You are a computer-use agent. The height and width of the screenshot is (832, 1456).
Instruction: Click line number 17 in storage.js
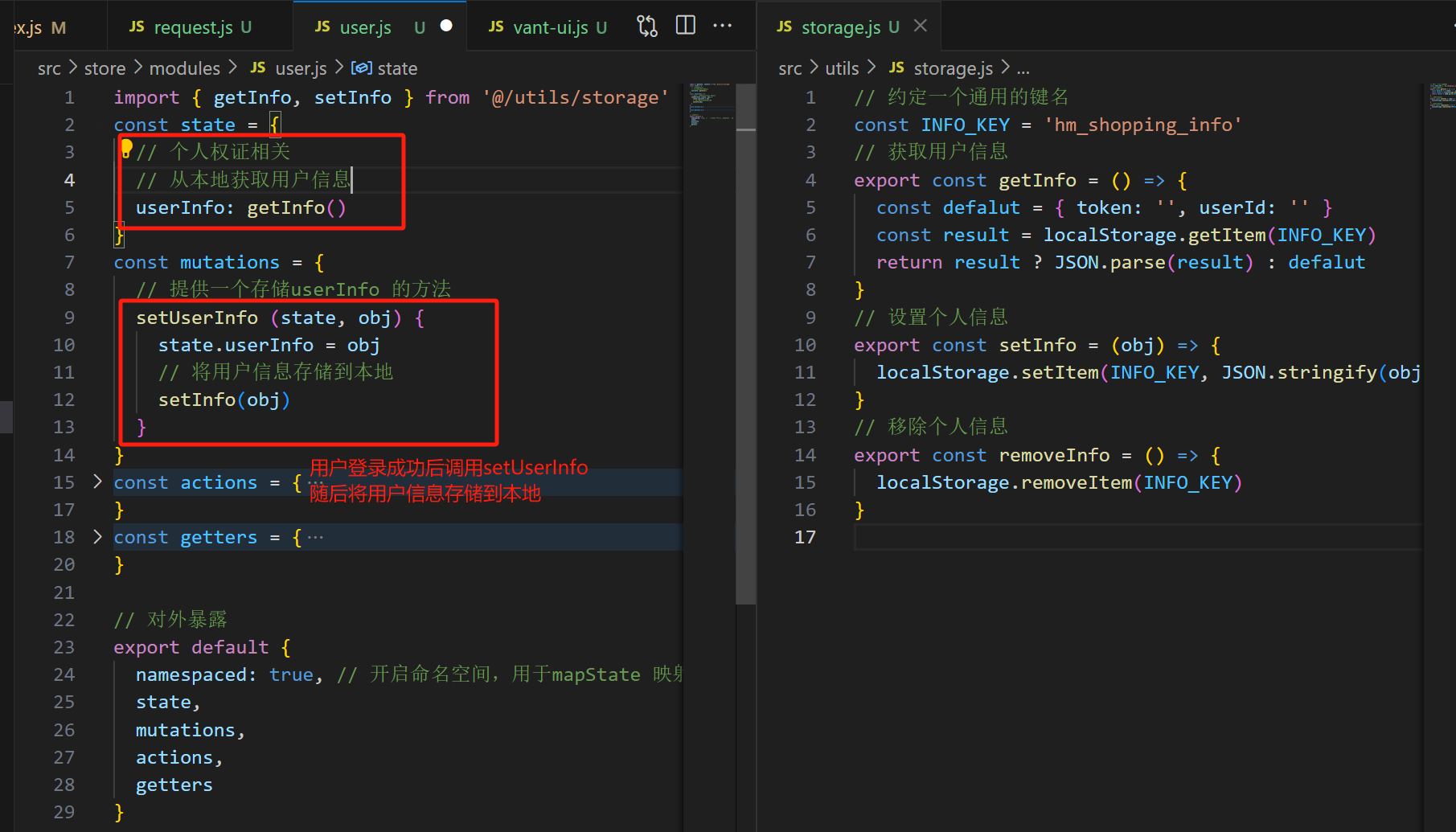(805, 537)
